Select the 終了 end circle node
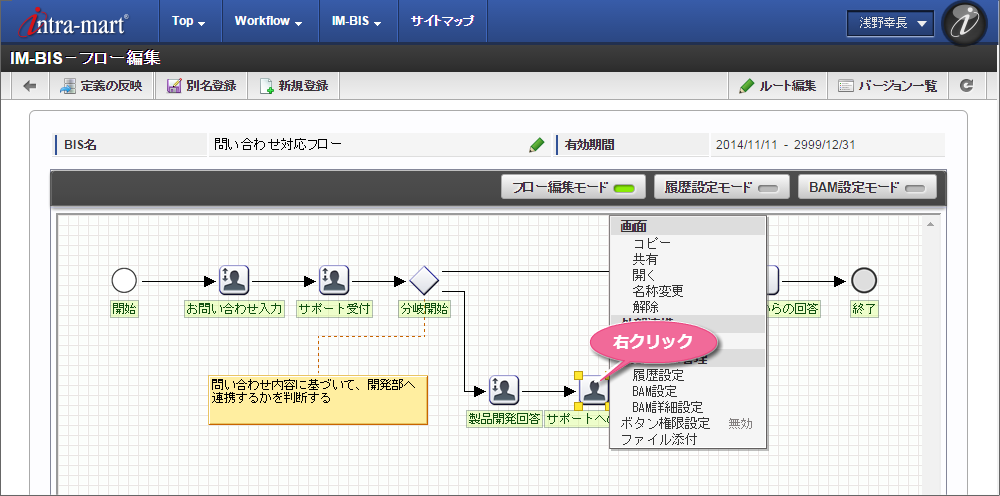 click(x=864, y=280)
